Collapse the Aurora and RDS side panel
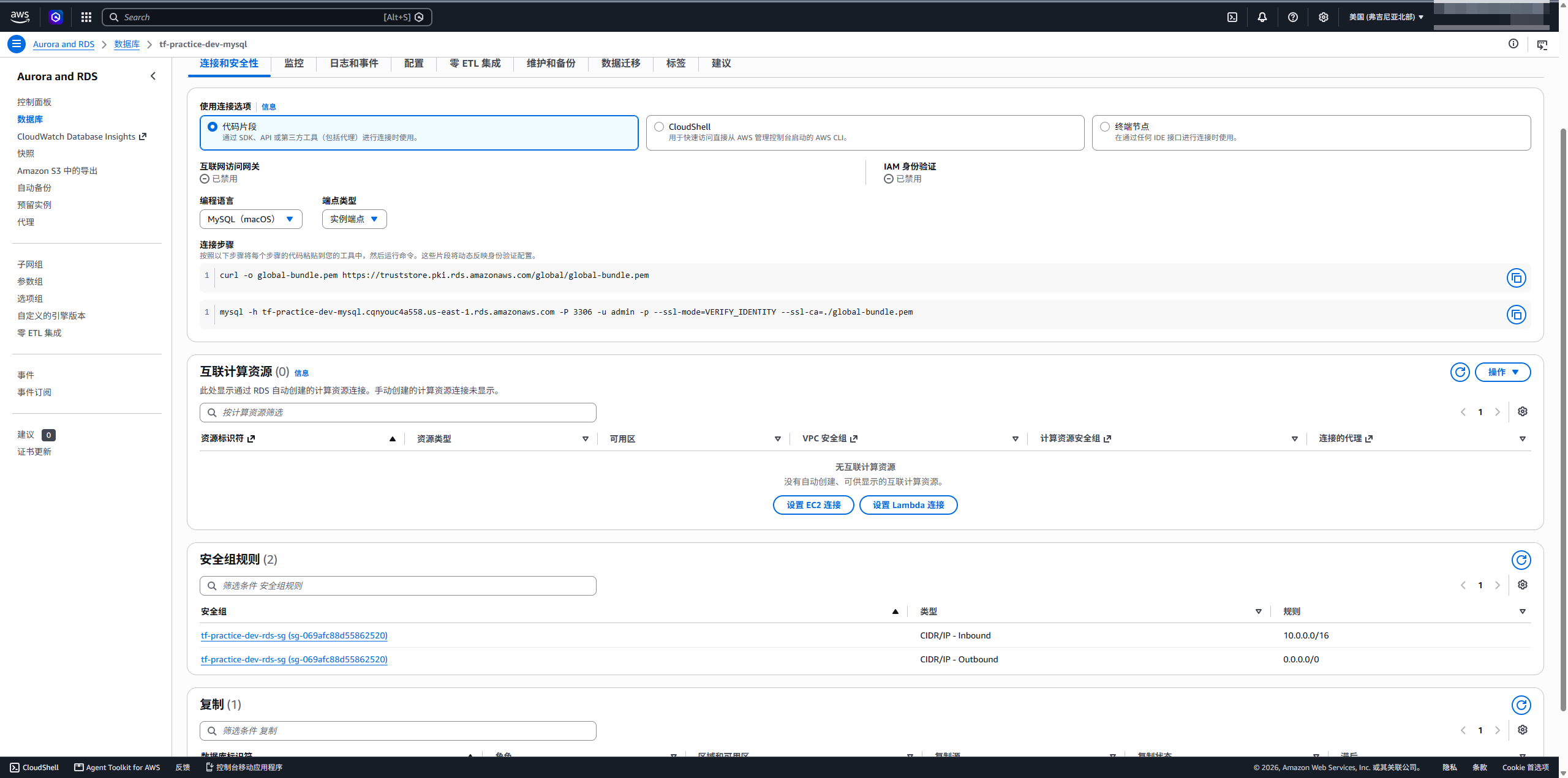 pyautogui.click(x=153, y=76)
